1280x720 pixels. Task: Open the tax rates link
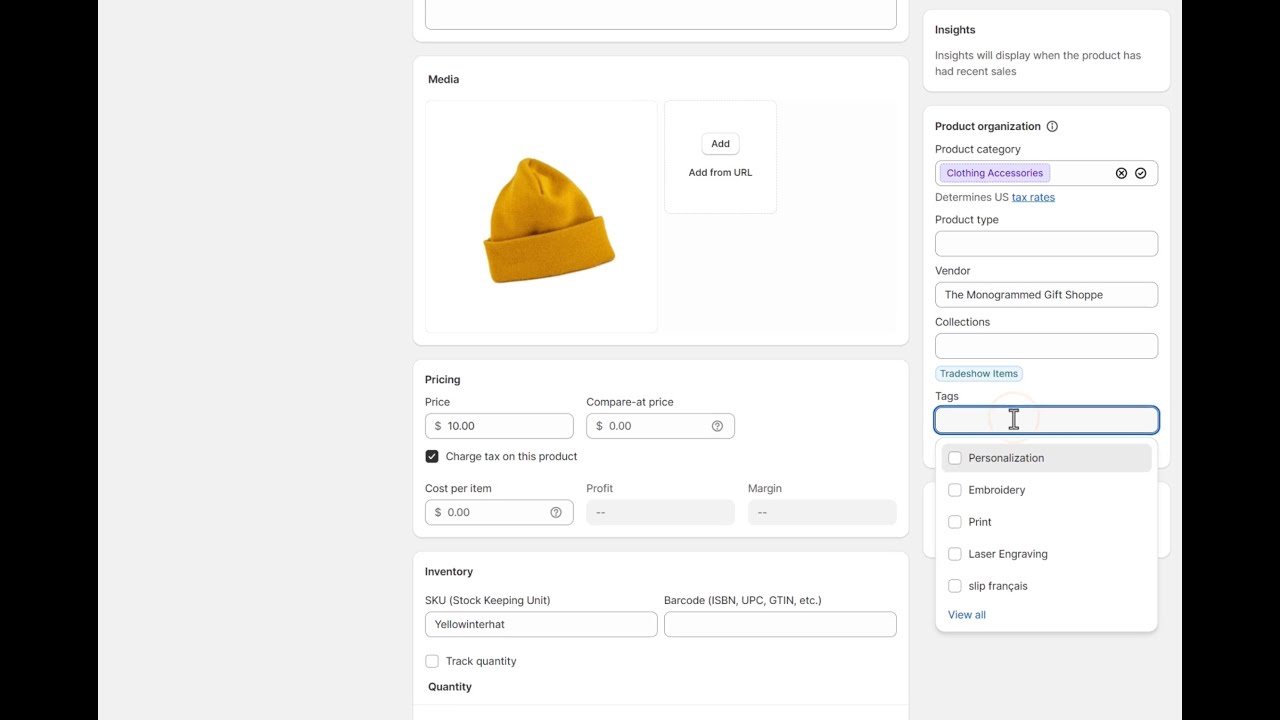tap(1033, 197)
